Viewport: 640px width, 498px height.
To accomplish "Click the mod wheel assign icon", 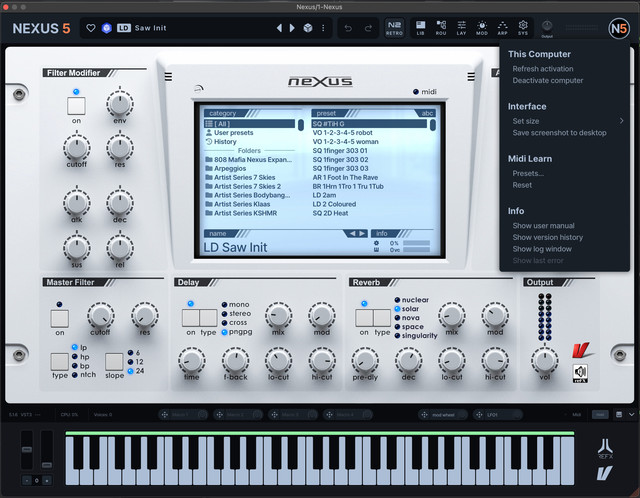I will tap(424, 415).
